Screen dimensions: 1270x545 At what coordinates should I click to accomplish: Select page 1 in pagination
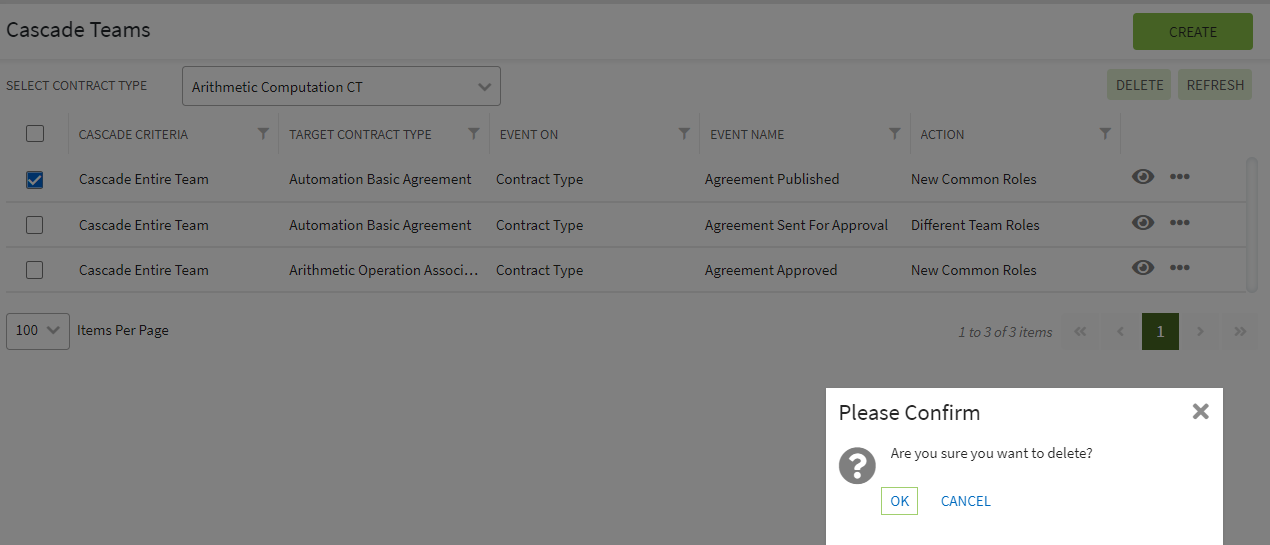(1160, 332)
